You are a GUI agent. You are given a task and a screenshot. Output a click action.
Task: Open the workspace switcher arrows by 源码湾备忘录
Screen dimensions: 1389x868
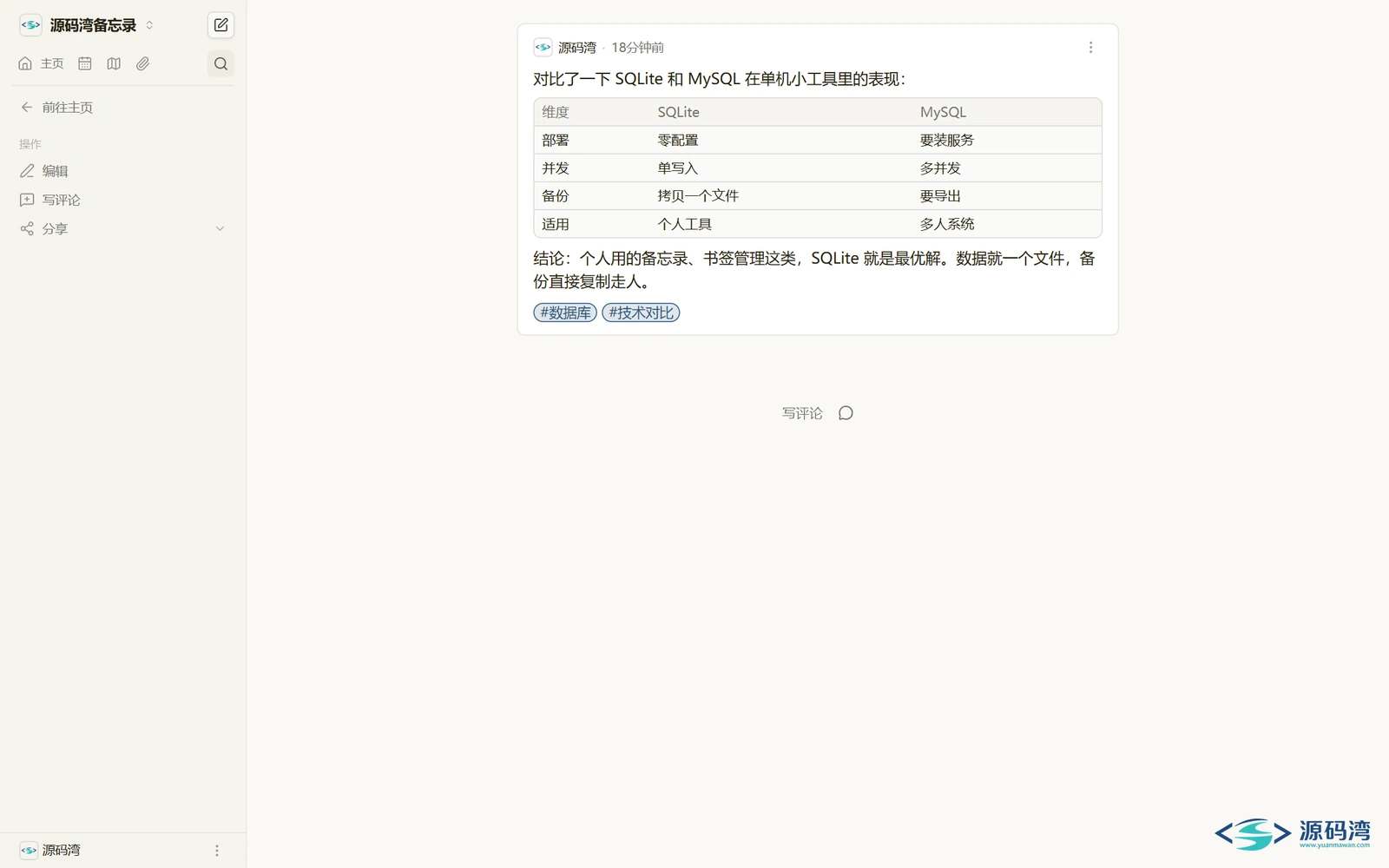(x=149, y=25)
